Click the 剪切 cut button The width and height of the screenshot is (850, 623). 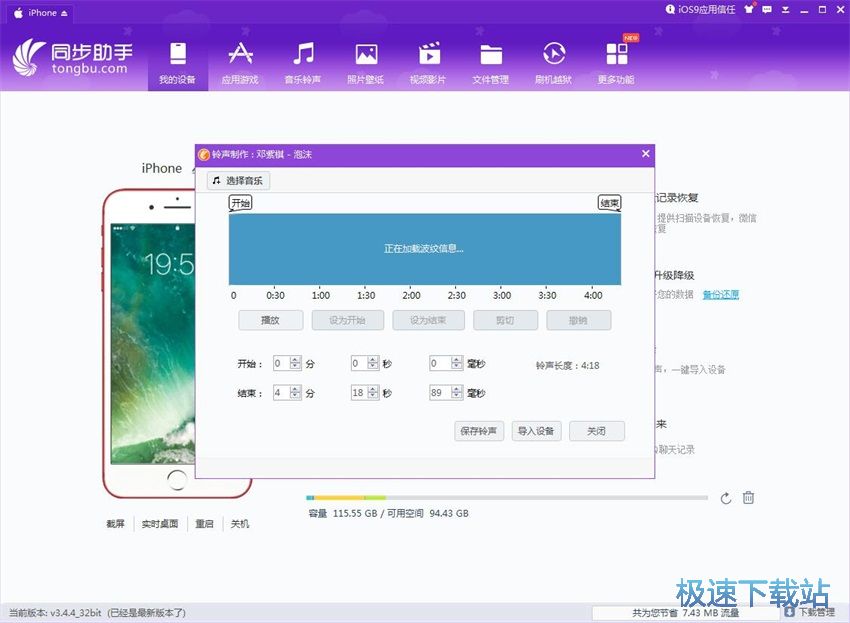tap(505, 320)
